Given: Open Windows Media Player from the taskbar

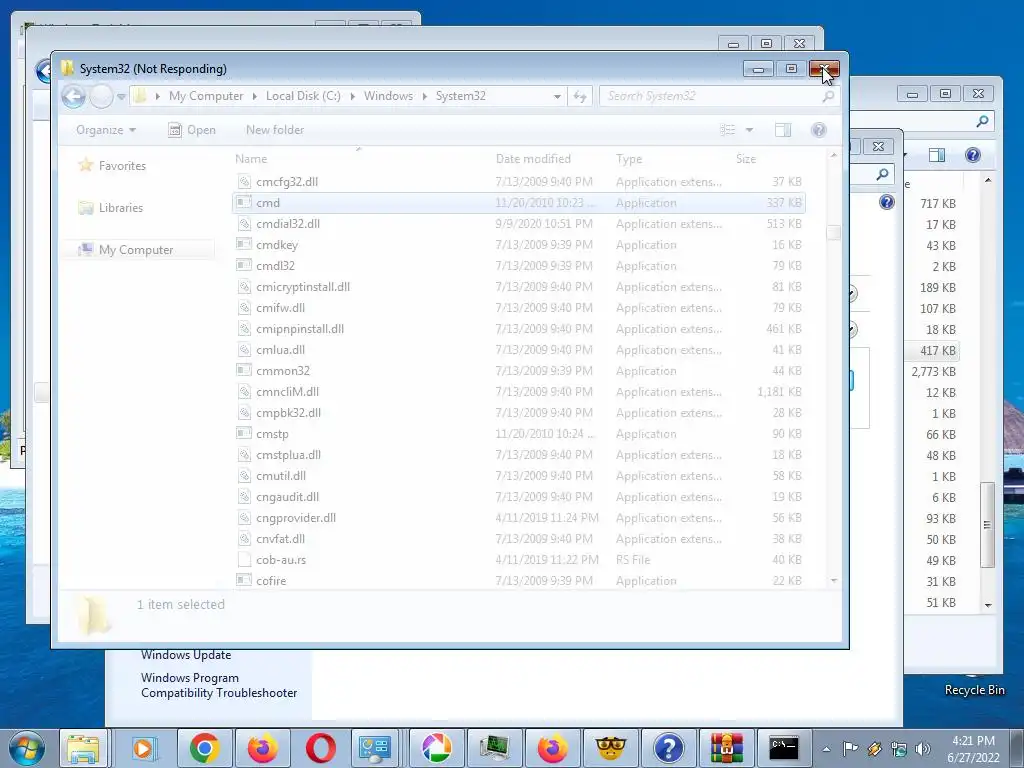Looking at the screenshot, I should pyautogui.click(x=143, y=748).
